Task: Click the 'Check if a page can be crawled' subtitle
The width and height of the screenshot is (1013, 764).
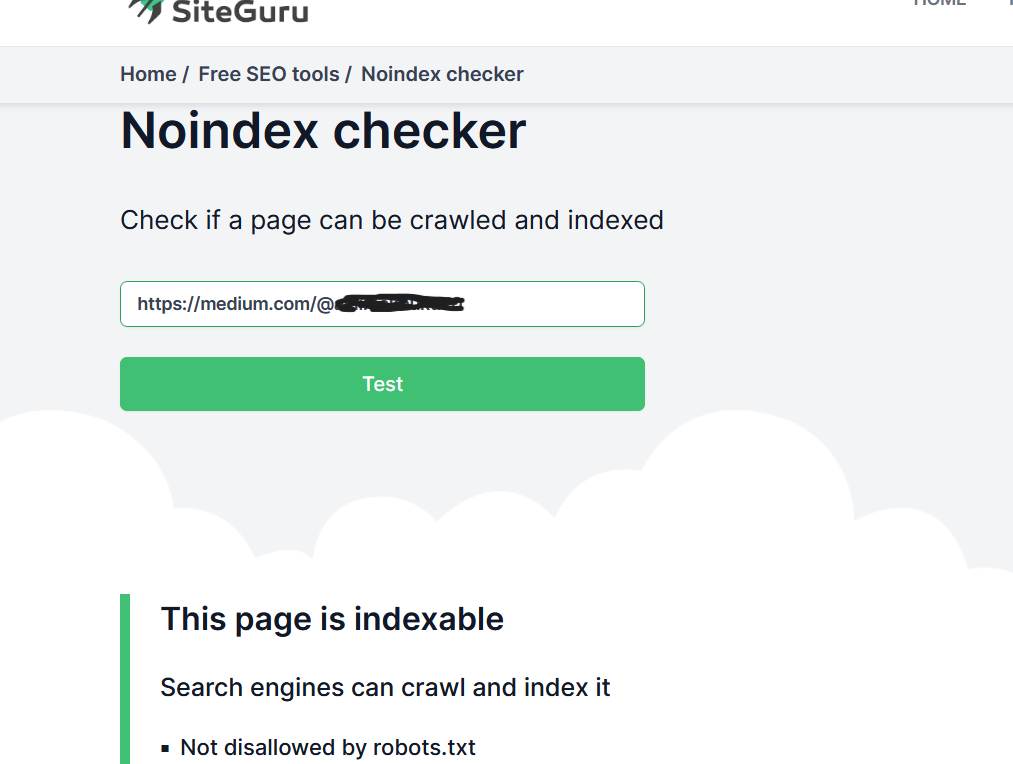Action: 392,220
